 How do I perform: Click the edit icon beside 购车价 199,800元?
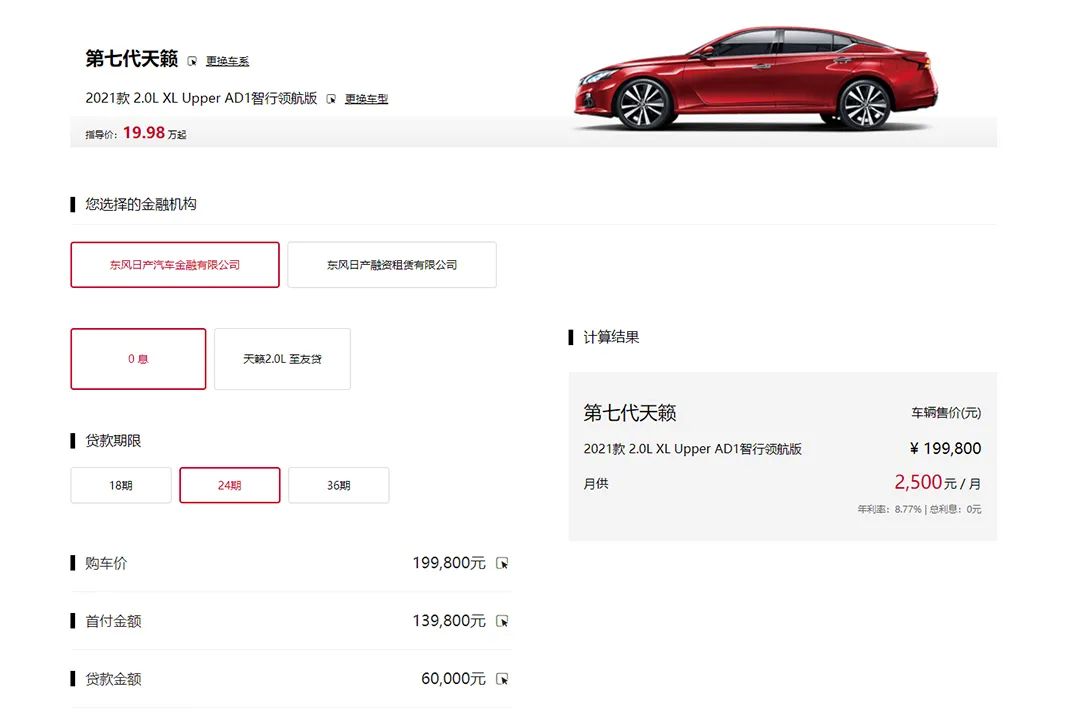[500, 563]
